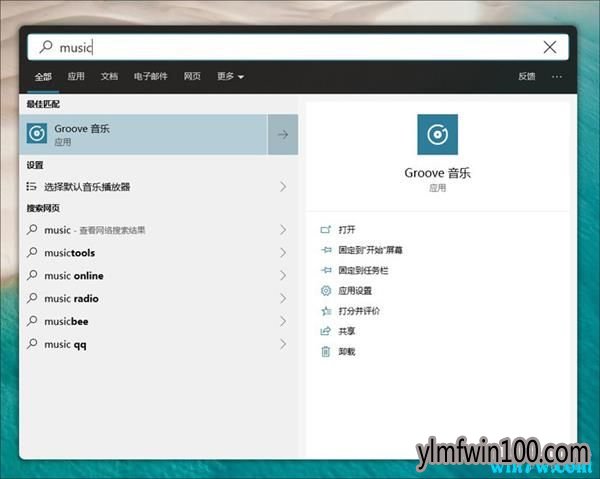Click search icon beside music online
Viewport: 600px width, 479px height.
click(32, 275)
